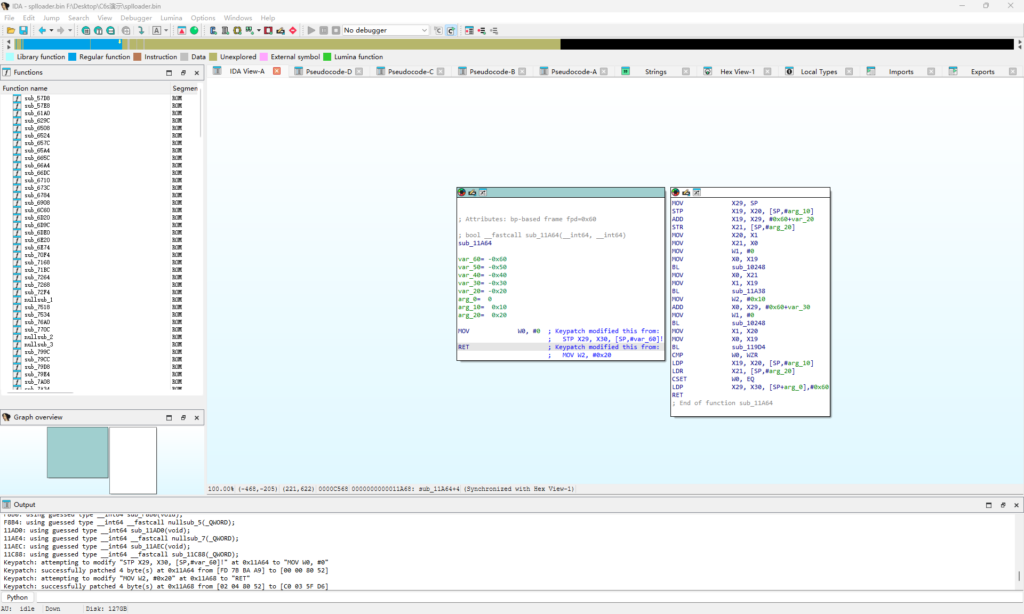The width and height of the screenshot is (1024, 614).
Task: Click the orange 'Library function' legend swatch
Action: point(10,57)
